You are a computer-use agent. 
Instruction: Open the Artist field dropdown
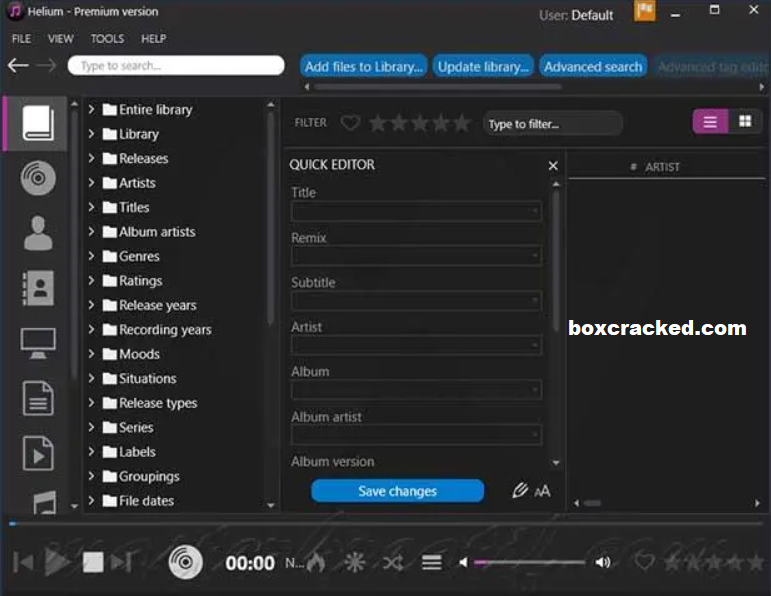tap(535, 346)
